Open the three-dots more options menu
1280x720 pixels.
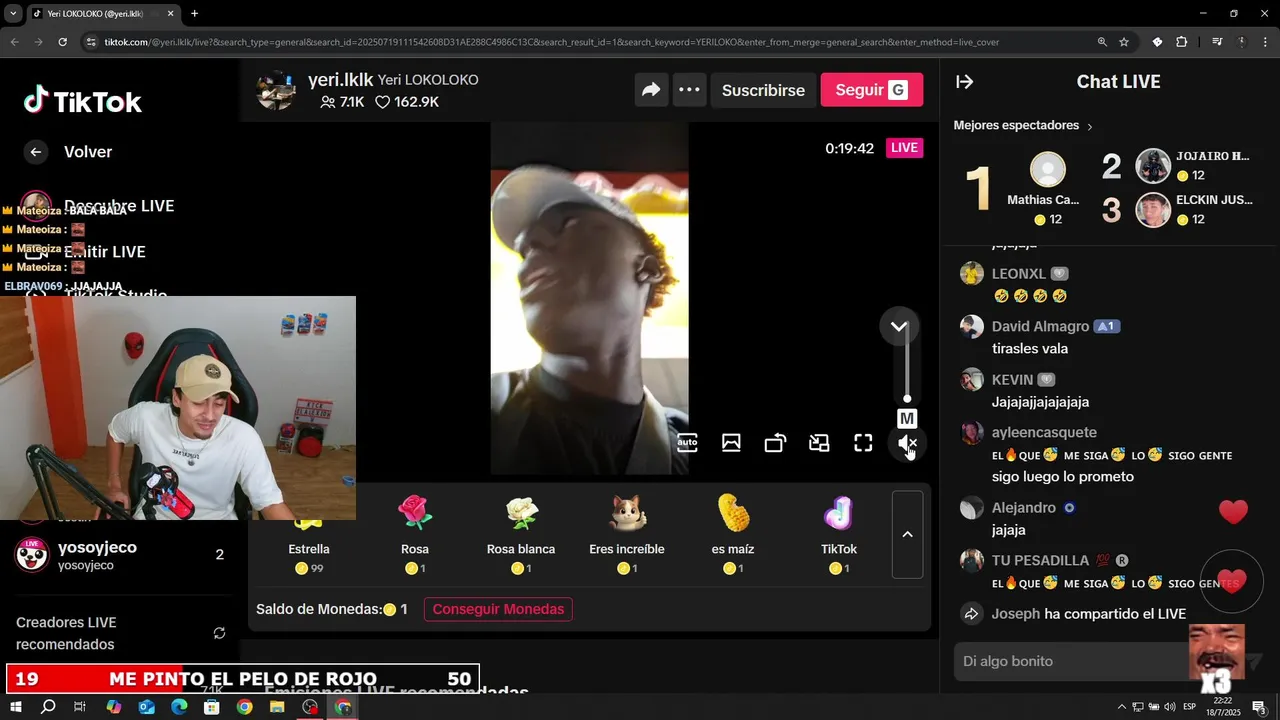click(689, 90)
